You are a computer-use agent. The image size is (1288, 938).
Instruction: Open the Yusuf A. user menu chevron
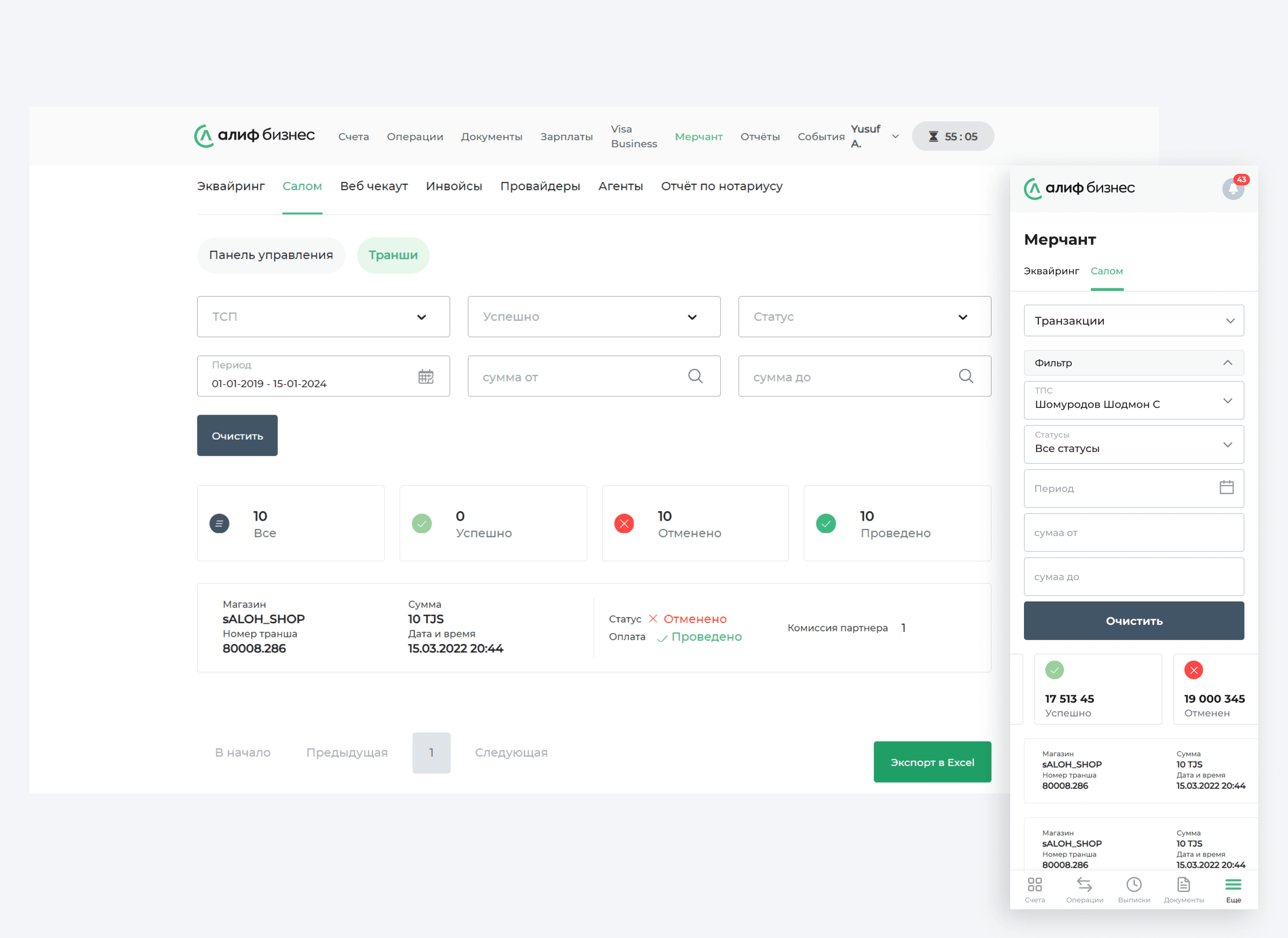tap(896, 136)
